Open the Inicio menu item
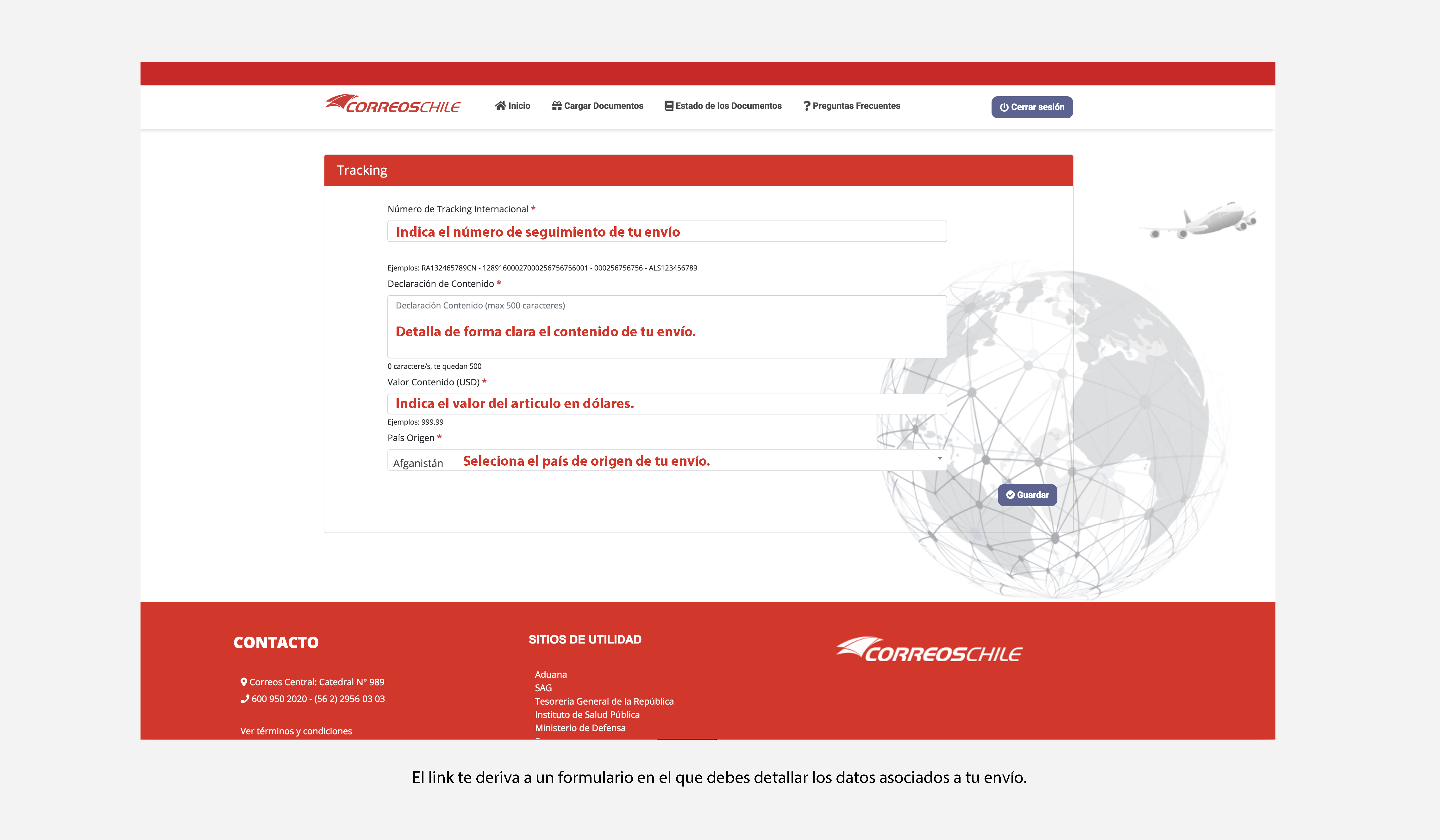This screenshot has width=1440, height=840. 519,106
